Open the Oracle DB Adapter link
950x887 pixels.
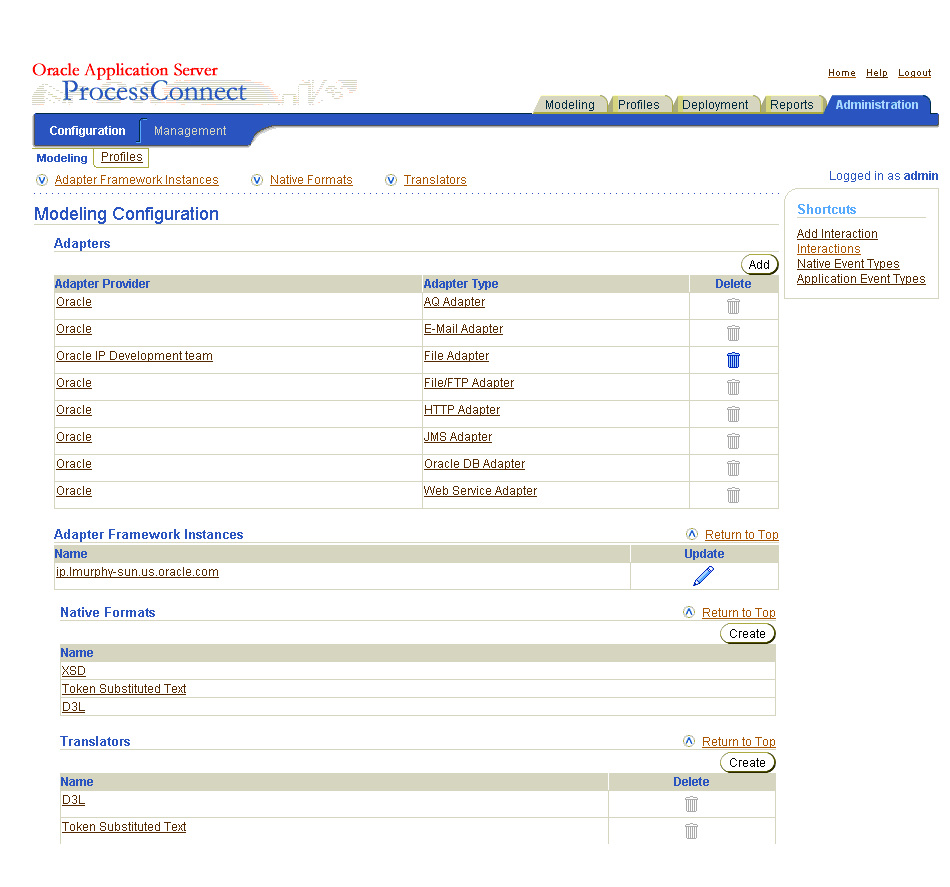pos(474,463)
